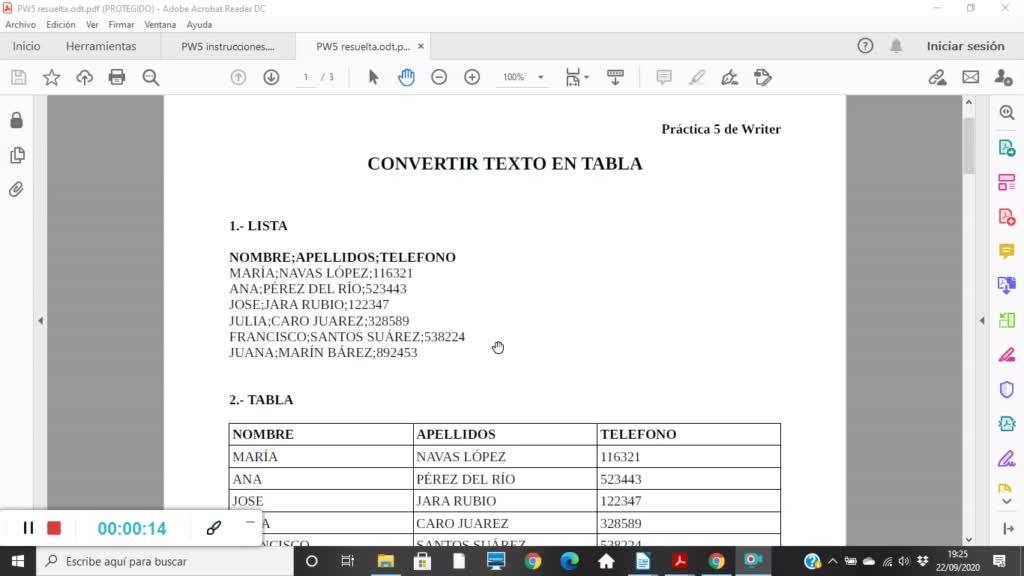Open Windows Start menu
Viewport: 1024px width, 576px height.
point(18,561)
